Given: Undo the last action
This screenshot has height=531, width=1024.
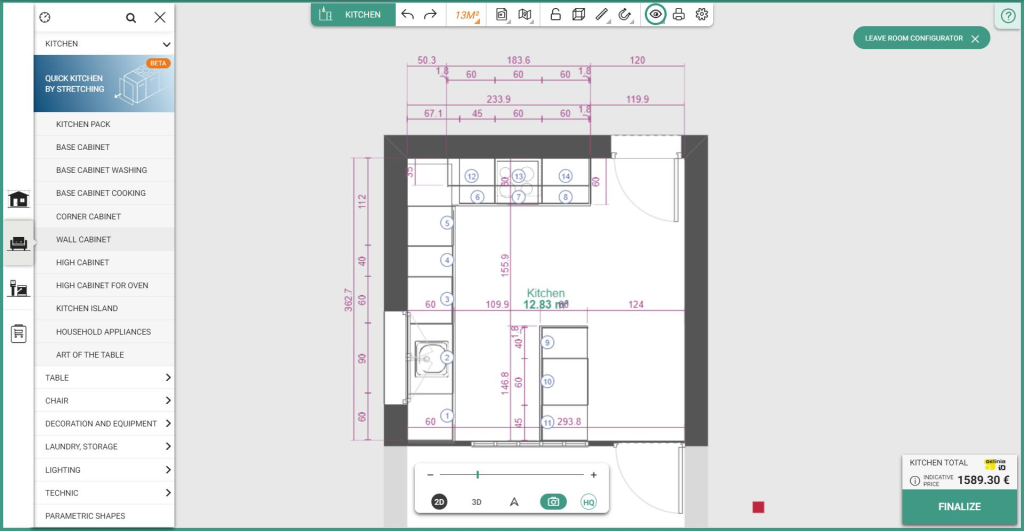Looking at the screenshot, I should coord(408,14).
